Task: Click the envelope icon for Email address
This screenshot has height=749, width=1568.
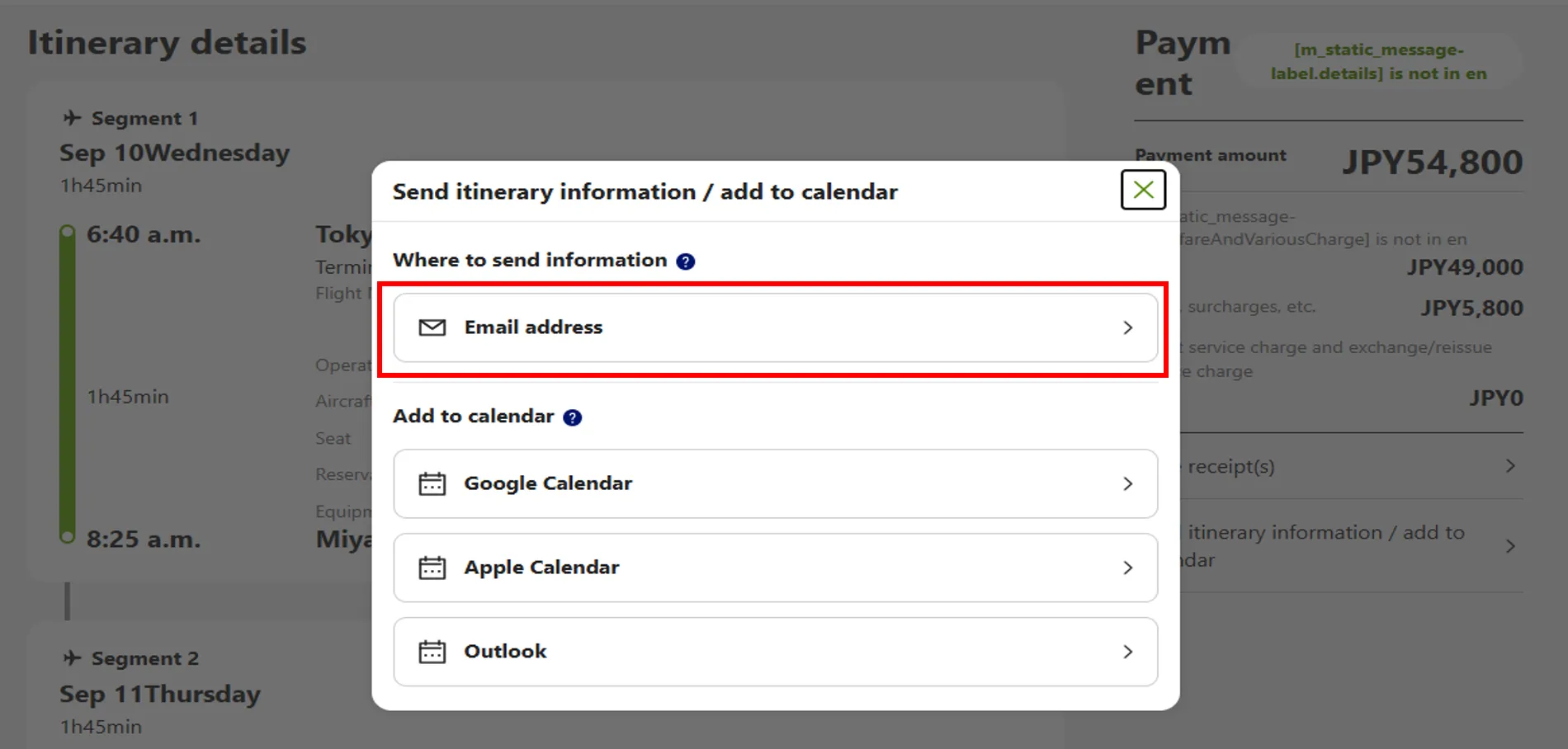Action: click(x=432, y=327)
